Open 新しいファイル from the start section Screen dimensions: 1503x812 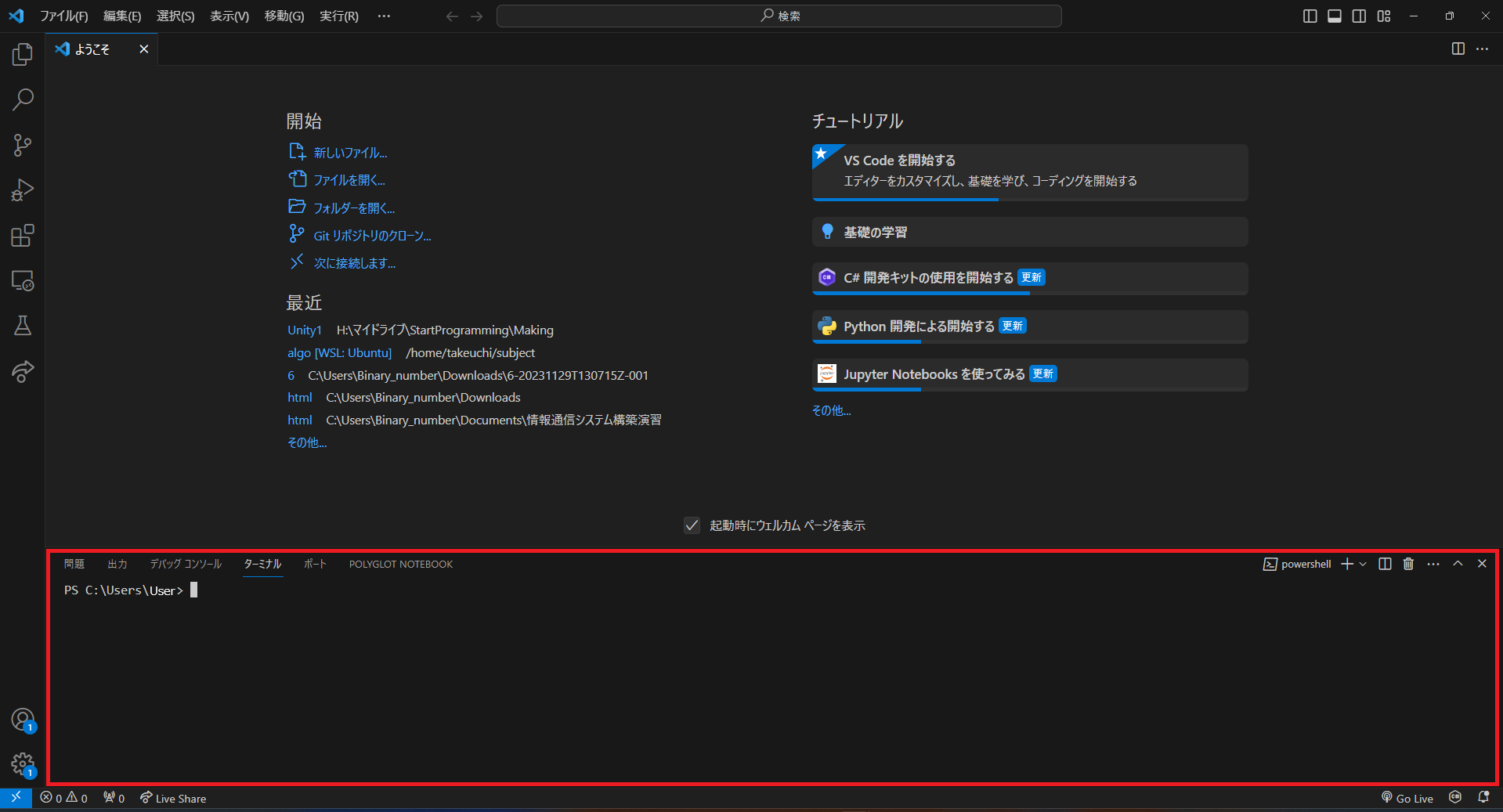(x=349, y=152)
